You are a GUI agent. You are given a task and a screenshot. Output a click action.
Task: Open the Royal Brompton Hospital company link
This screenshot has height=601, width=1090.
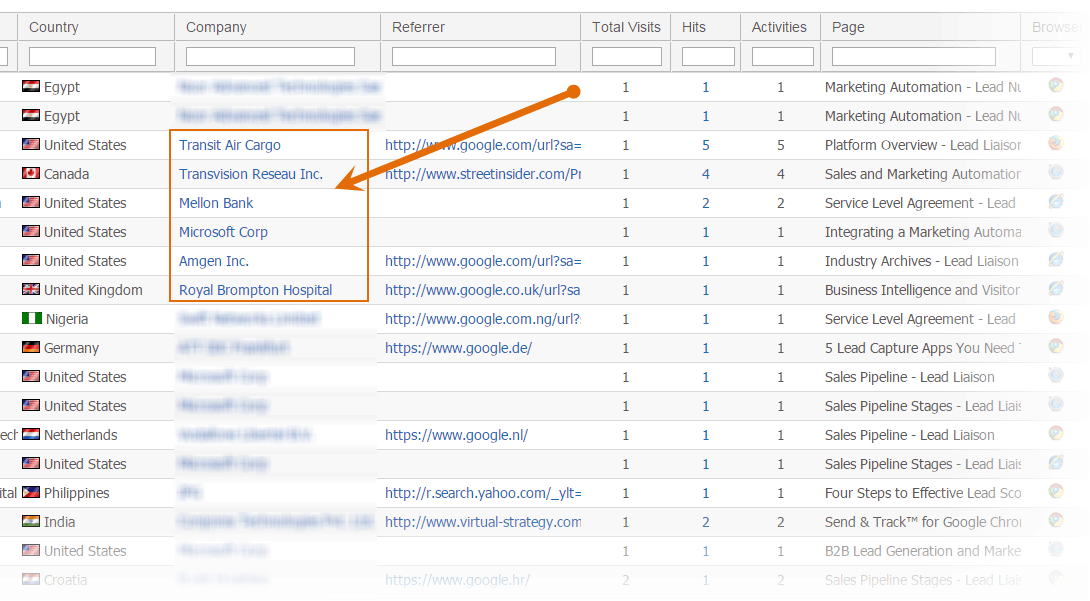[256, 290]
